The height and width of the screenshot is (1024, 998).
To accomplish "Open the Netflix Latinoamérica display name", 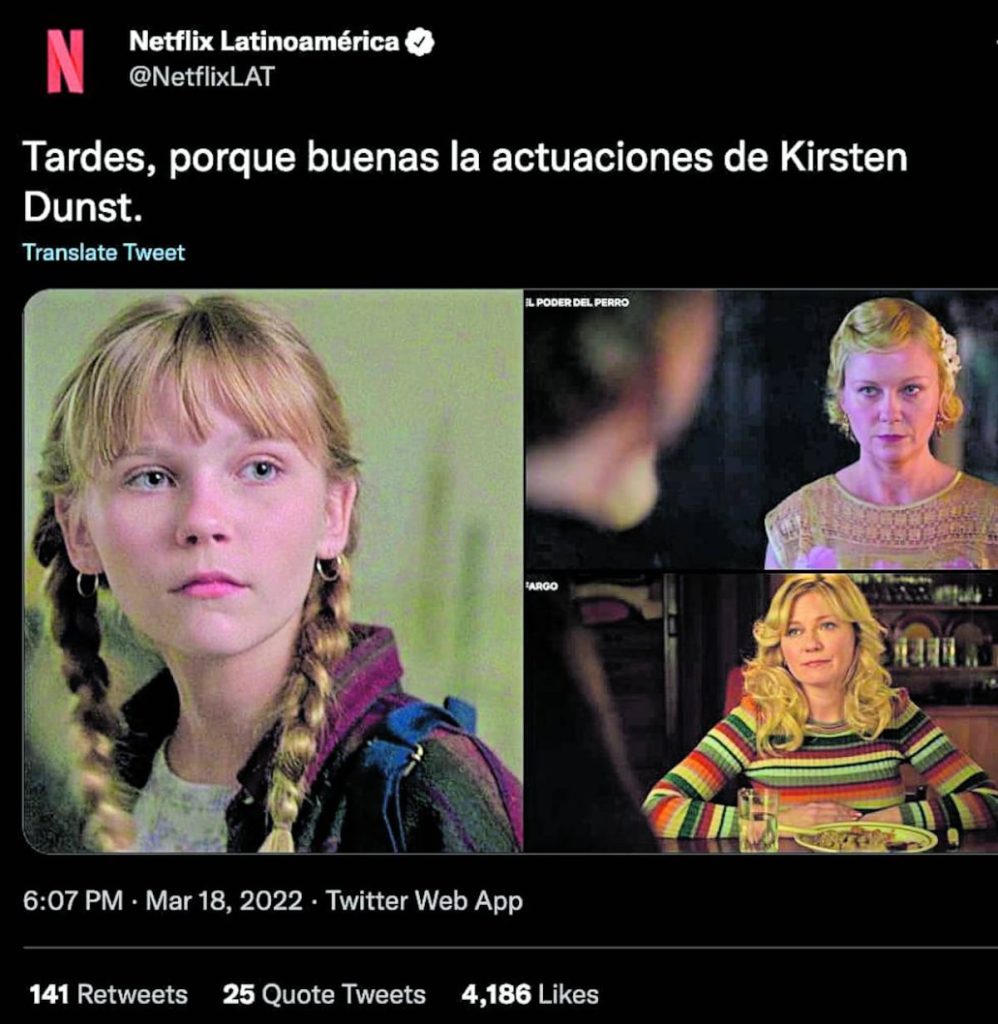I will point(264,41).
